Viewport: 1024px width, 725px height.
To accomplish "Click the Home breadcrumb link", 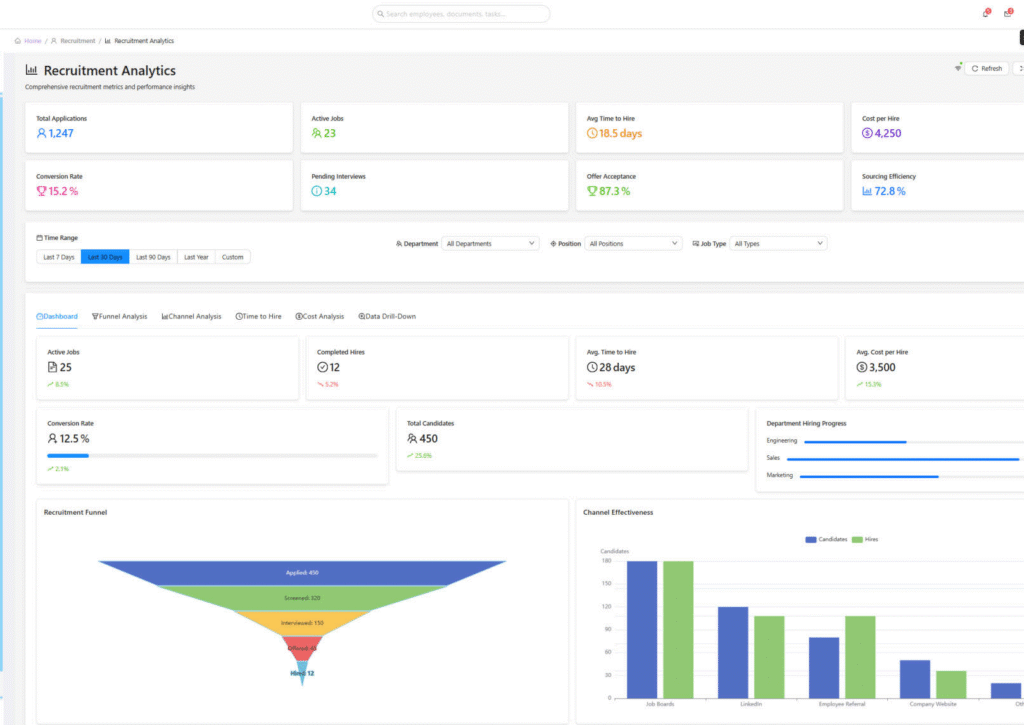I will pos(28,41).
